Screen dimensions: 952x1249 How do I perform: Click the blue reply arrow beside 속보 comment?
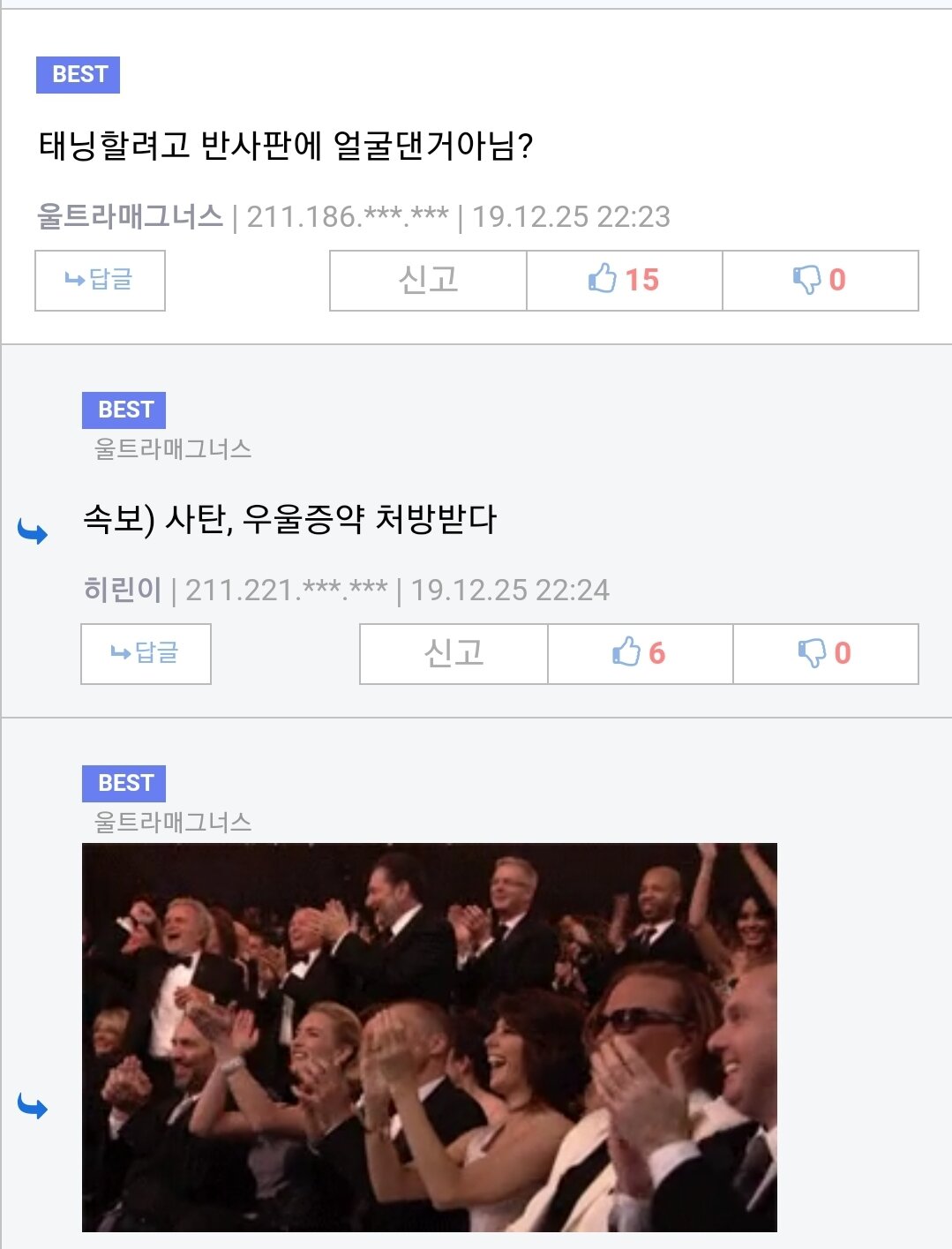pos(33,531)
